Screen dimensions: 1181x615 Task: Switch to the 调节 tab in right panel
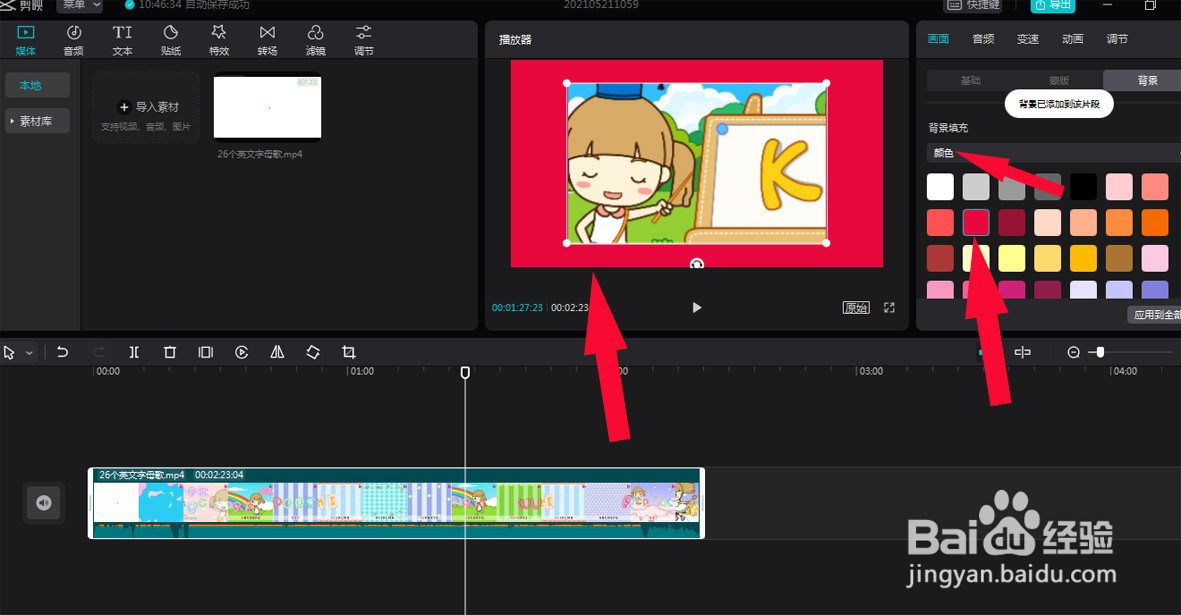coord(1117,39)
